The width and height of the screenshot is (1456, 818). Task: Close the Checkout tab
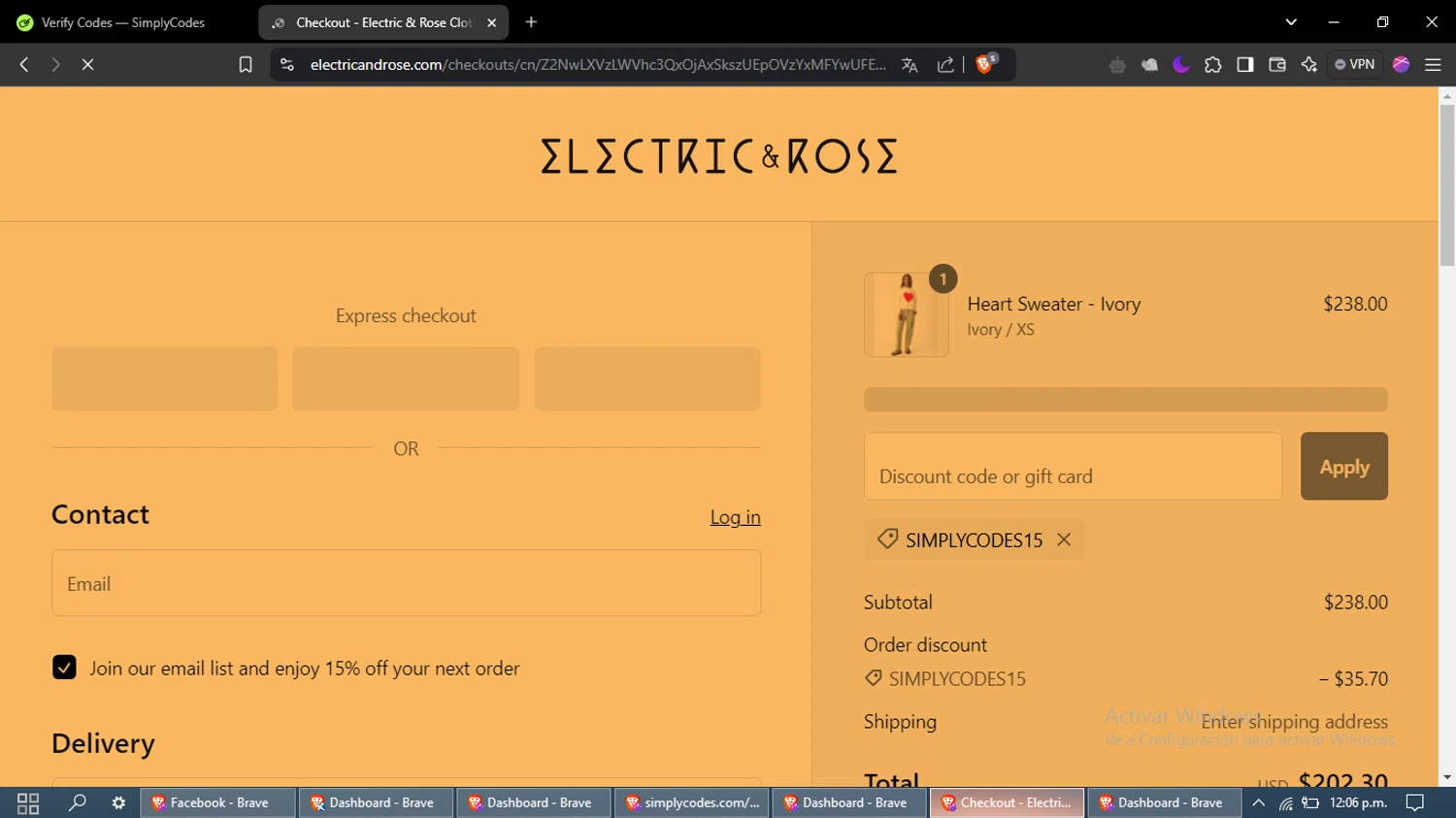click(x=492, y=22)
